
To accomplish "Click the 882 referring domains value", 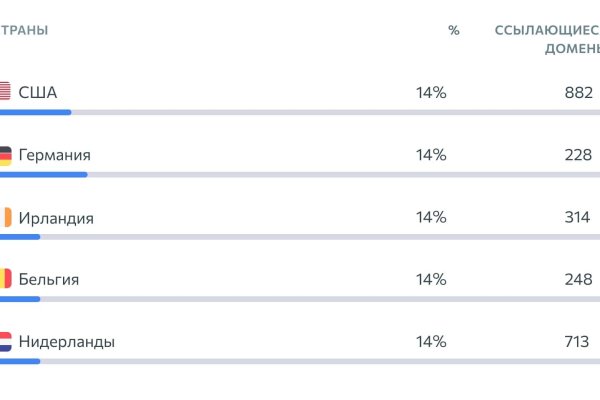I will coord(578,93).
